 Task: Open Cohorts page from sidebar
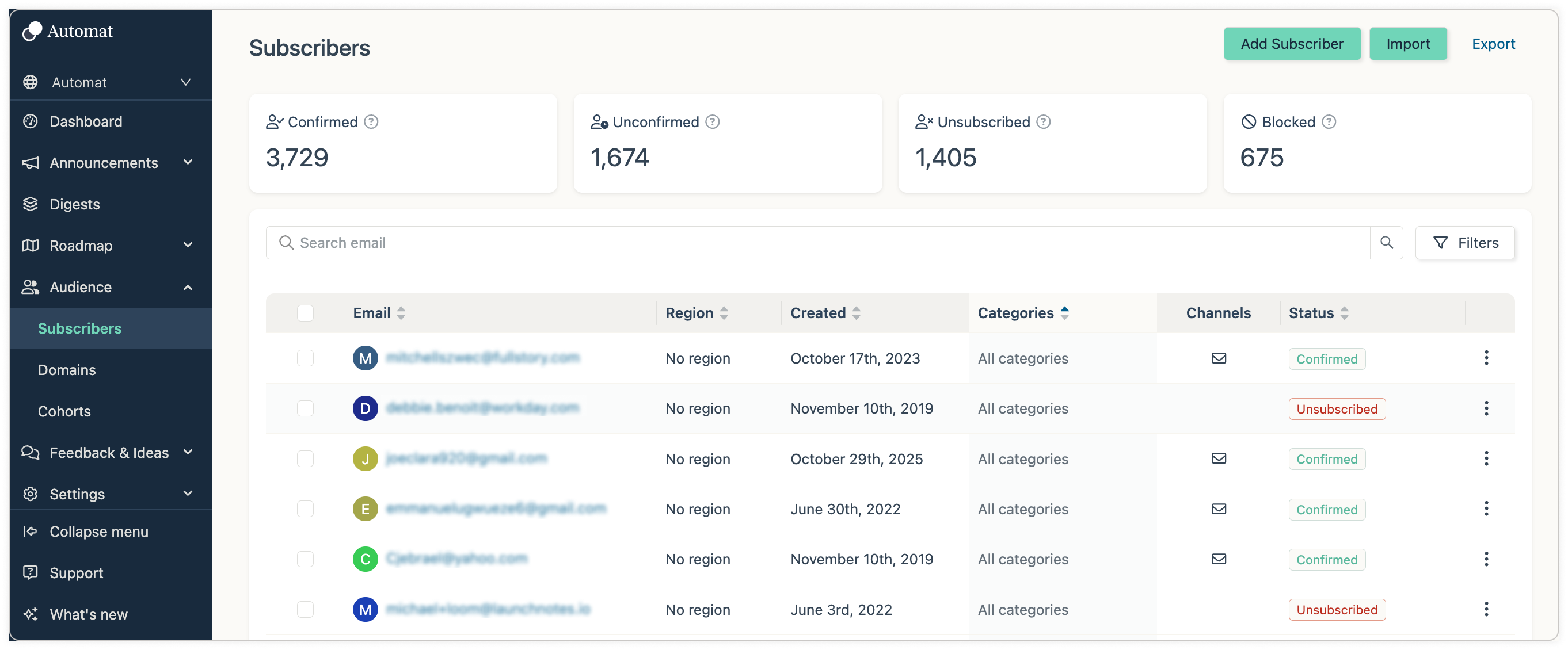pos(64,411)
